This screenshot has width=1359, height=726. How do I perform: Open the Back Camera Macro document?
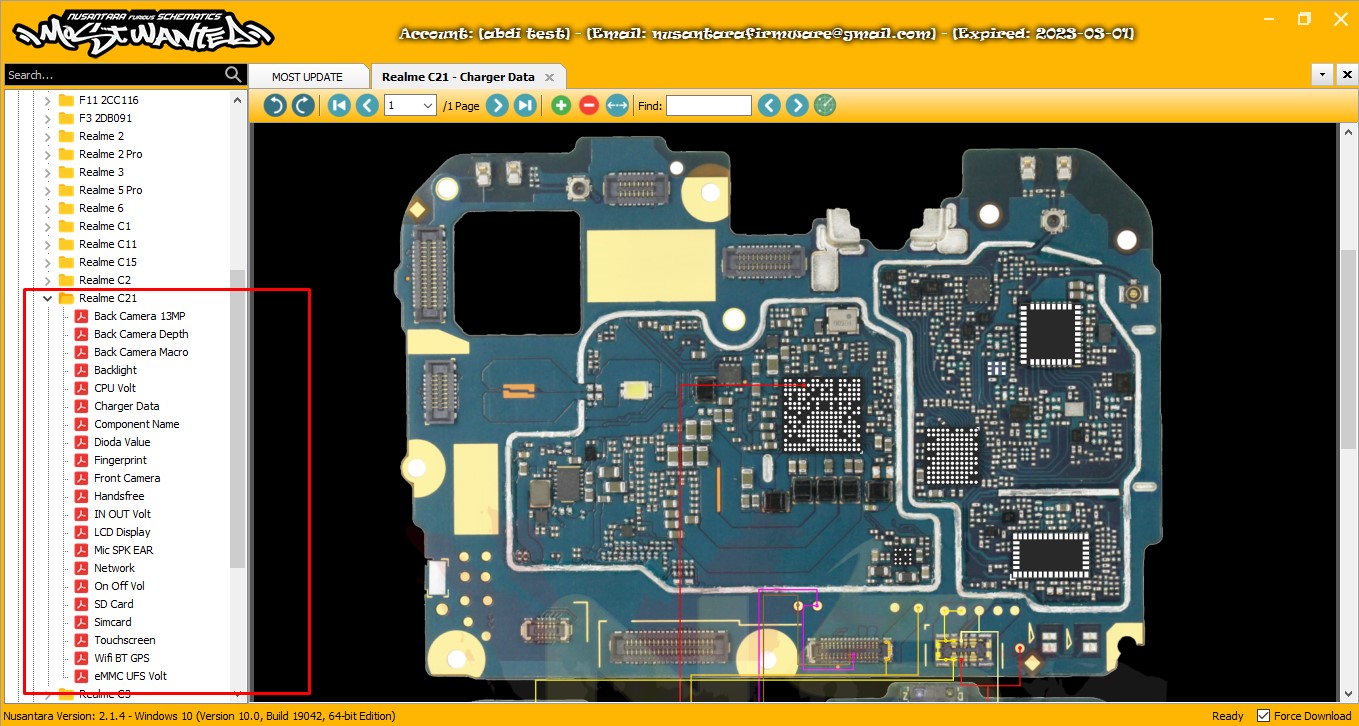141,352
